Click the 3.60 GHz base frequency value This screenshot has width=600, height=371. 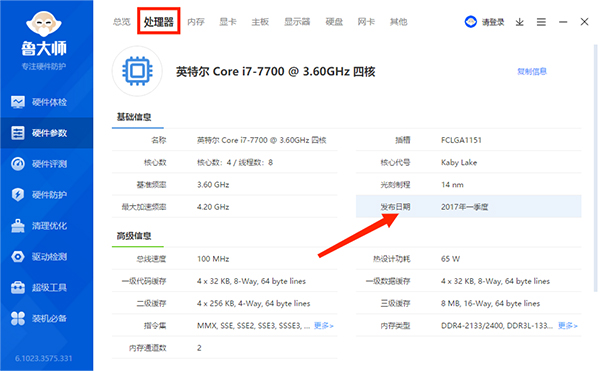coord(213,185)
